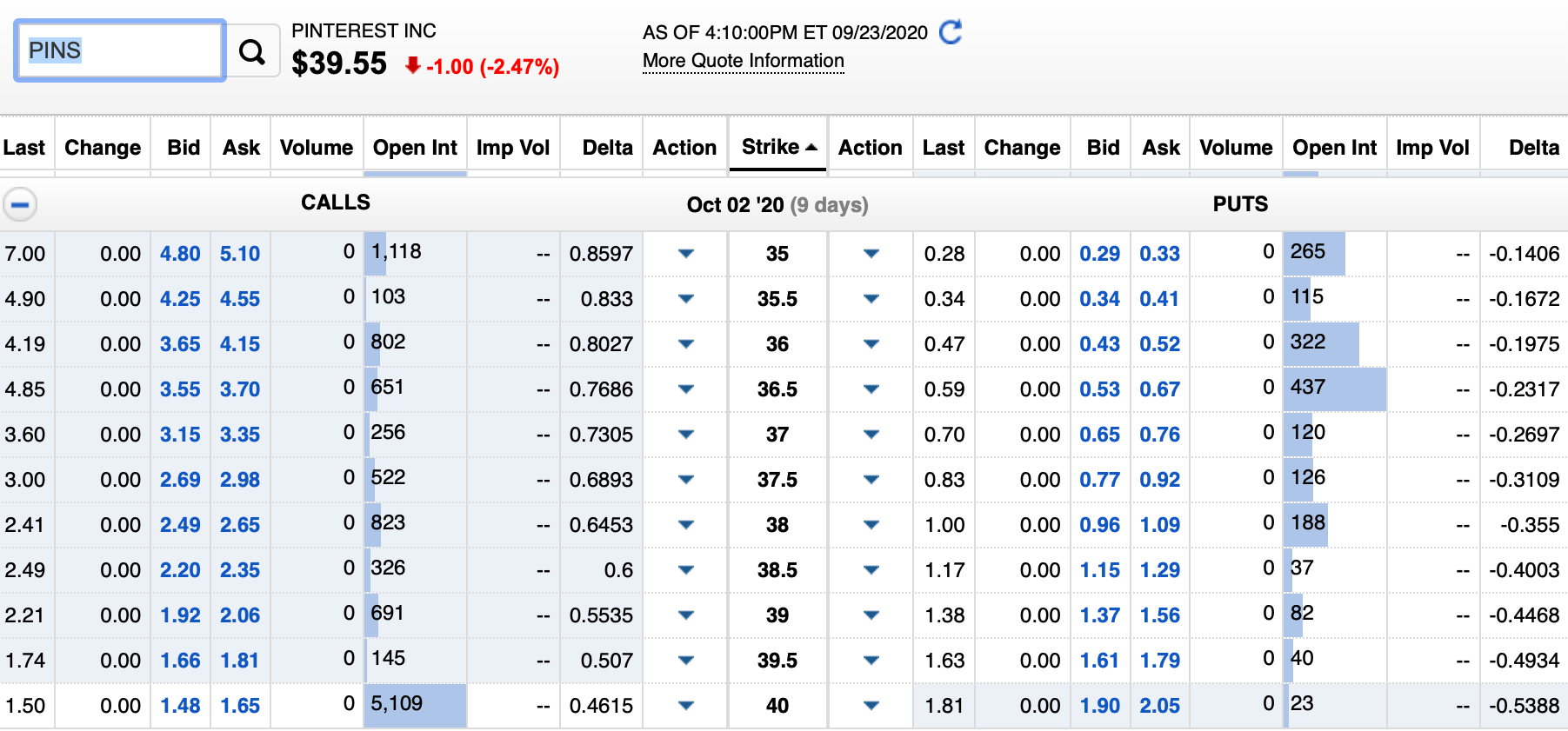
Task: Refresh the quote with the reload icon
Action: [951, 32]
